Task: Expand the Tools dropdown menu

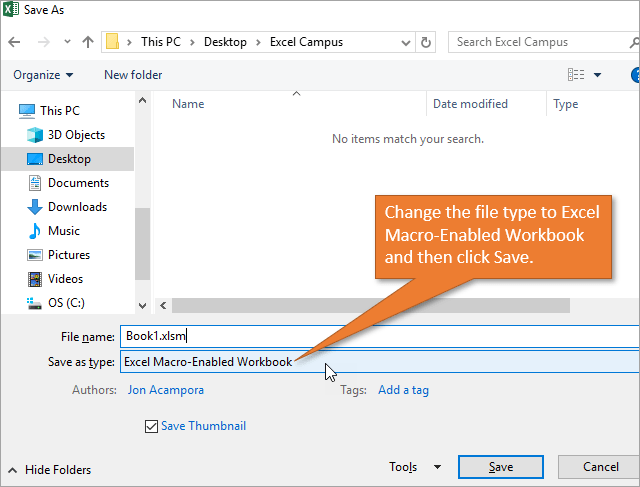Action: tap(415, 467)
